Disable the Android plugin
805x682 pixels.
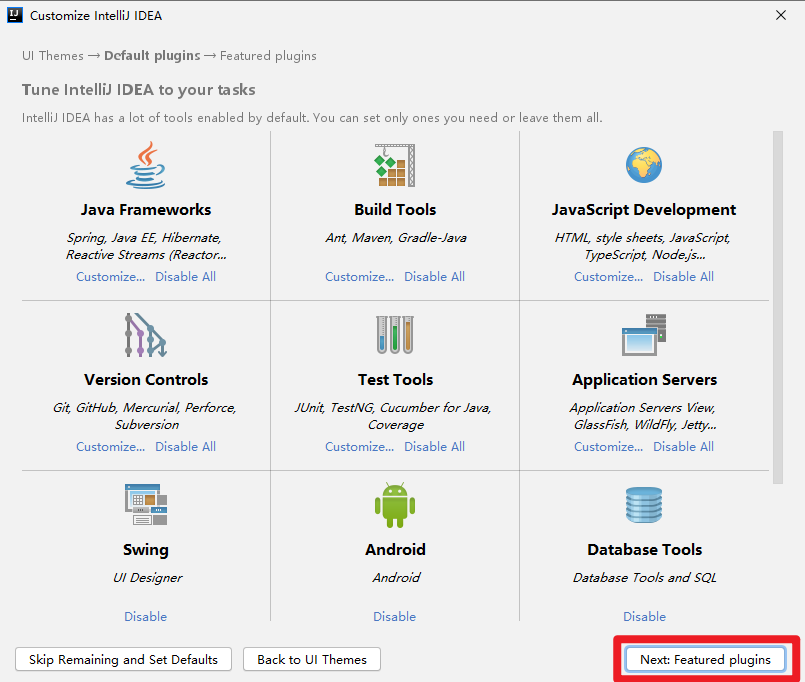click(x=395, y=616)
